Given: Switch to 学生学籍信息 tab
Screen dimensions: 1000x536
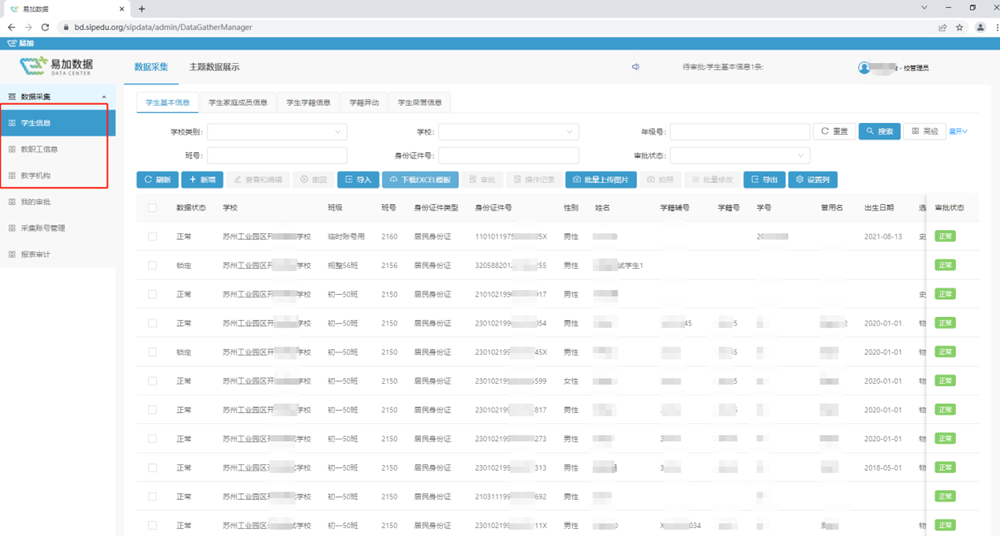Looking at the screenshot, I should [308, 103].
